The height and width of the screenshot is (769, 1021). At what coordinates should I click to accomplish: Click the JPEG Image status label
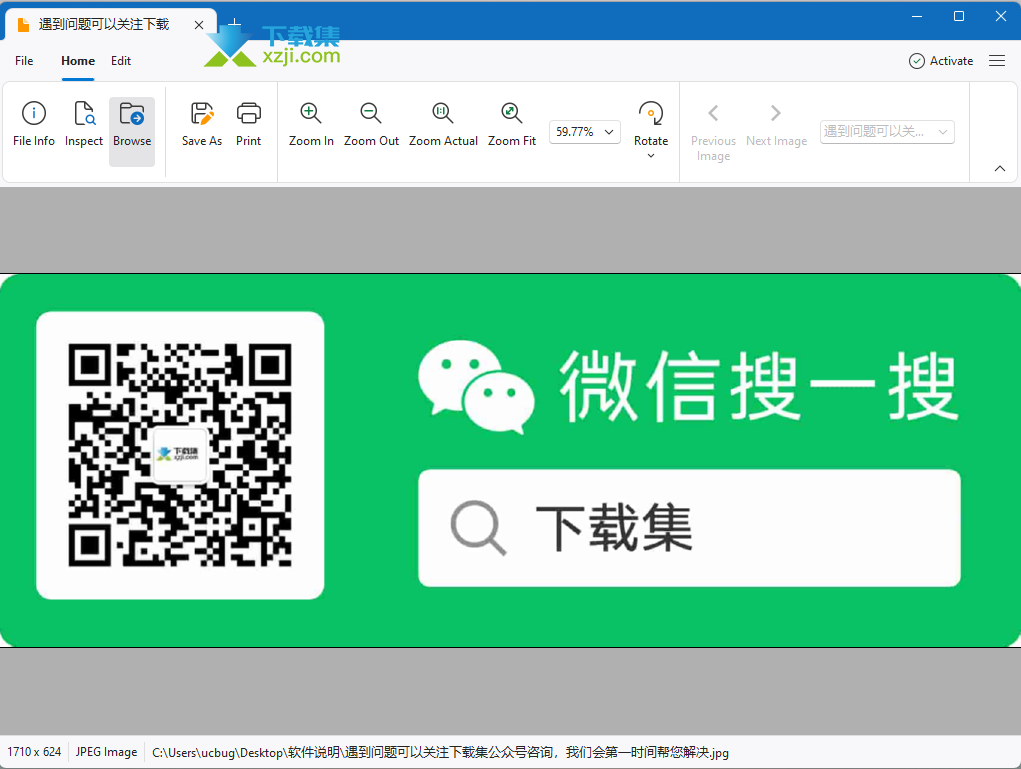coord(106,752)
